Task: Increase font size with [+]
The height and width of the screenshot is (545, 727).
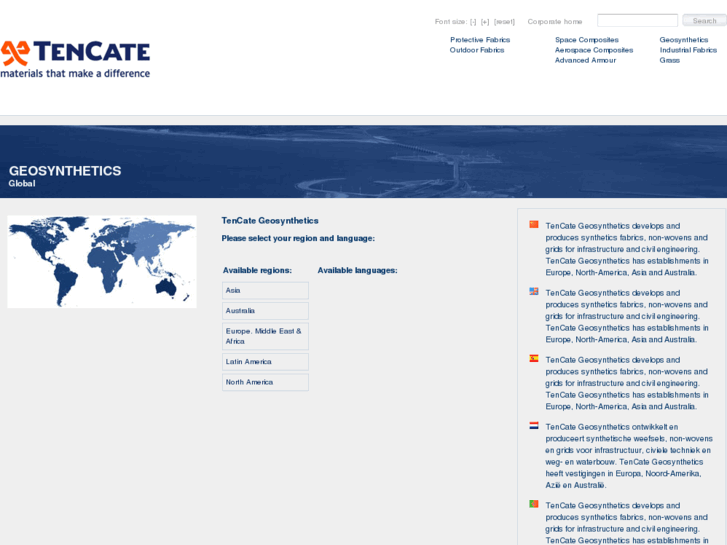Action: 485,22
